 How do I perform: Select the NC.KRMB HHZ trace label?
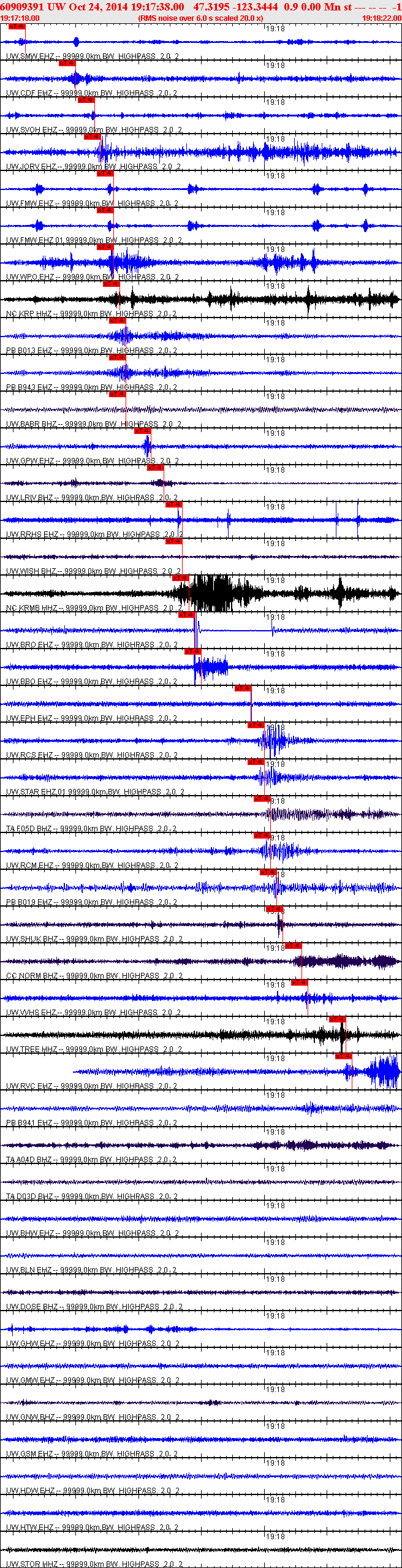tap(94, 608)
